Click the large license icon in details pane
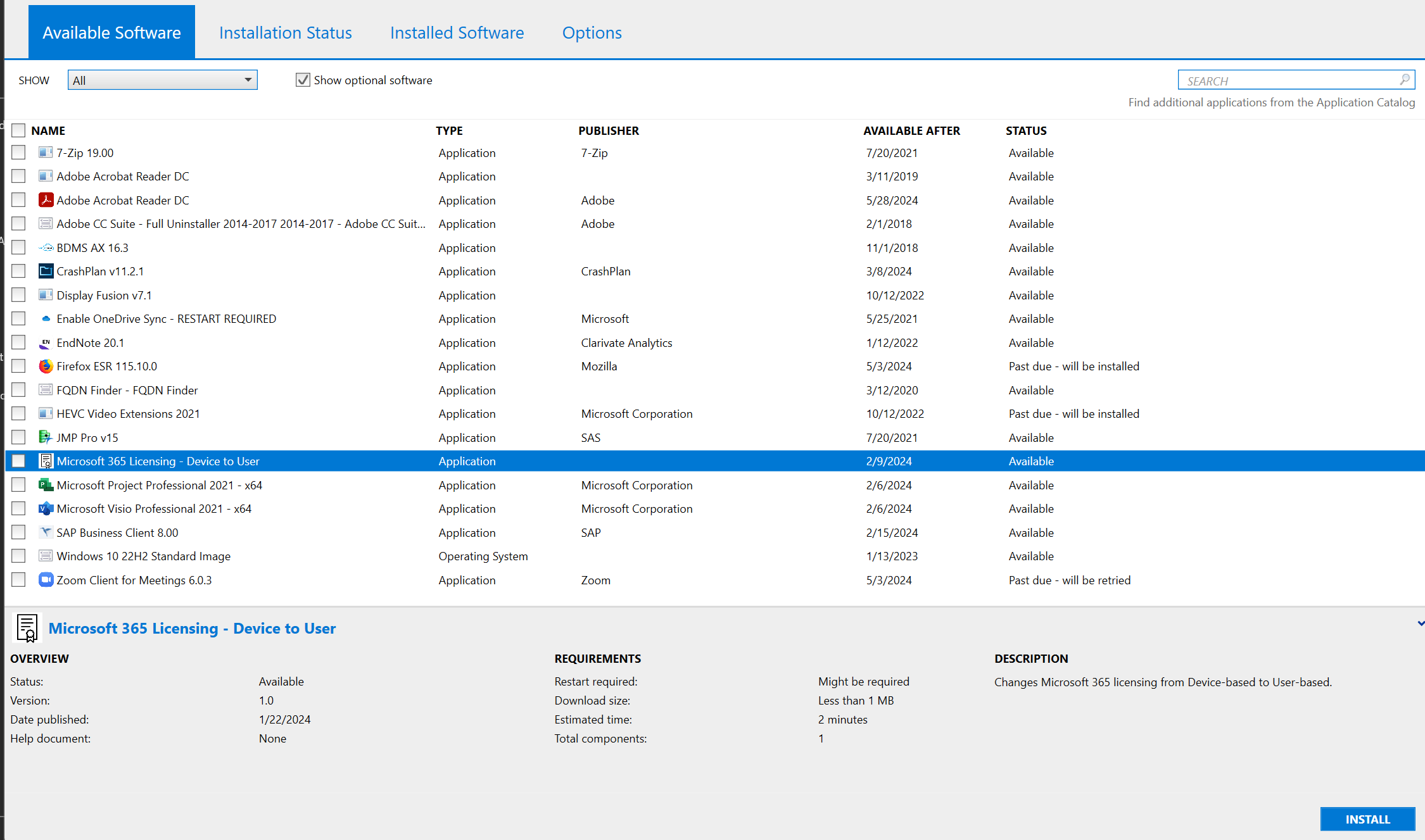Image resolution: width=1425 pixels, height=840 pixels. (27, 629)
